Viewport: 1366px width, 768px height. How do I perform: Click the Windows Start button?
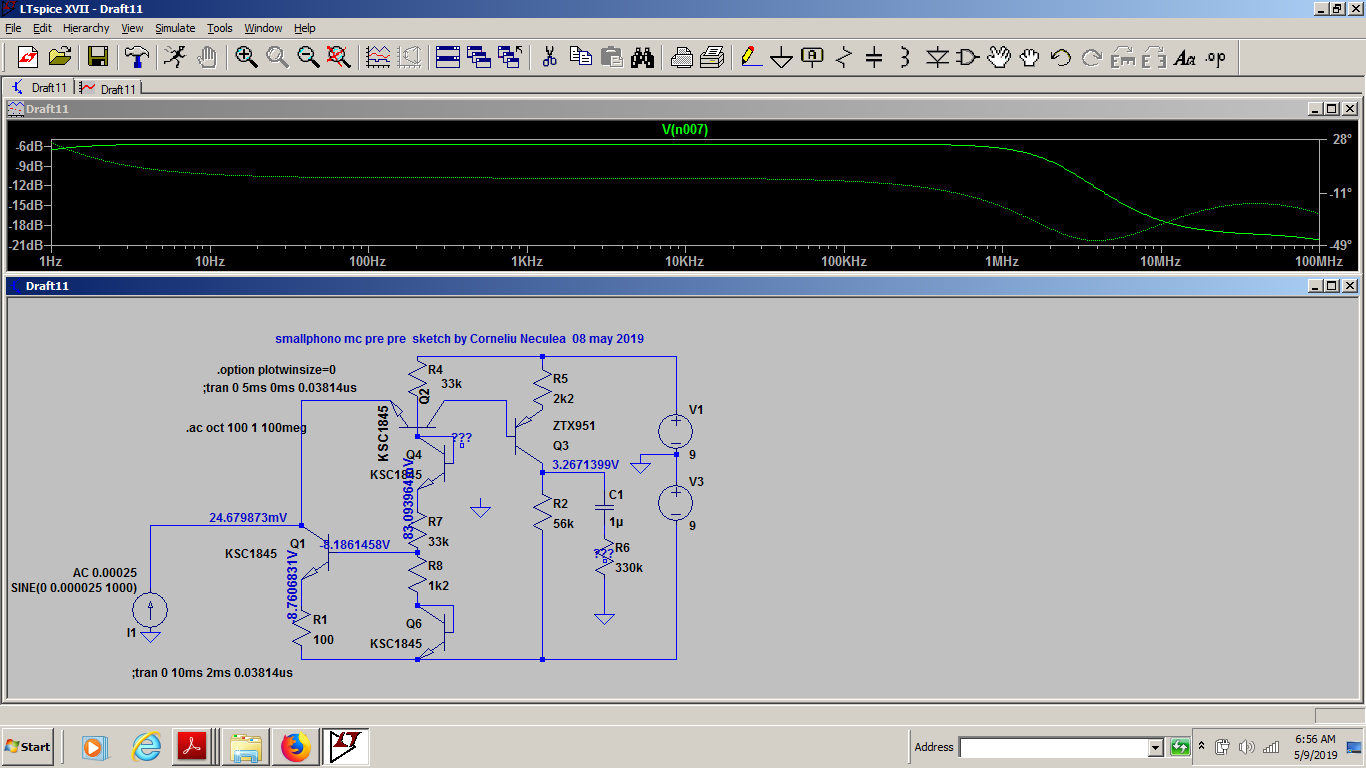(28, 746)
